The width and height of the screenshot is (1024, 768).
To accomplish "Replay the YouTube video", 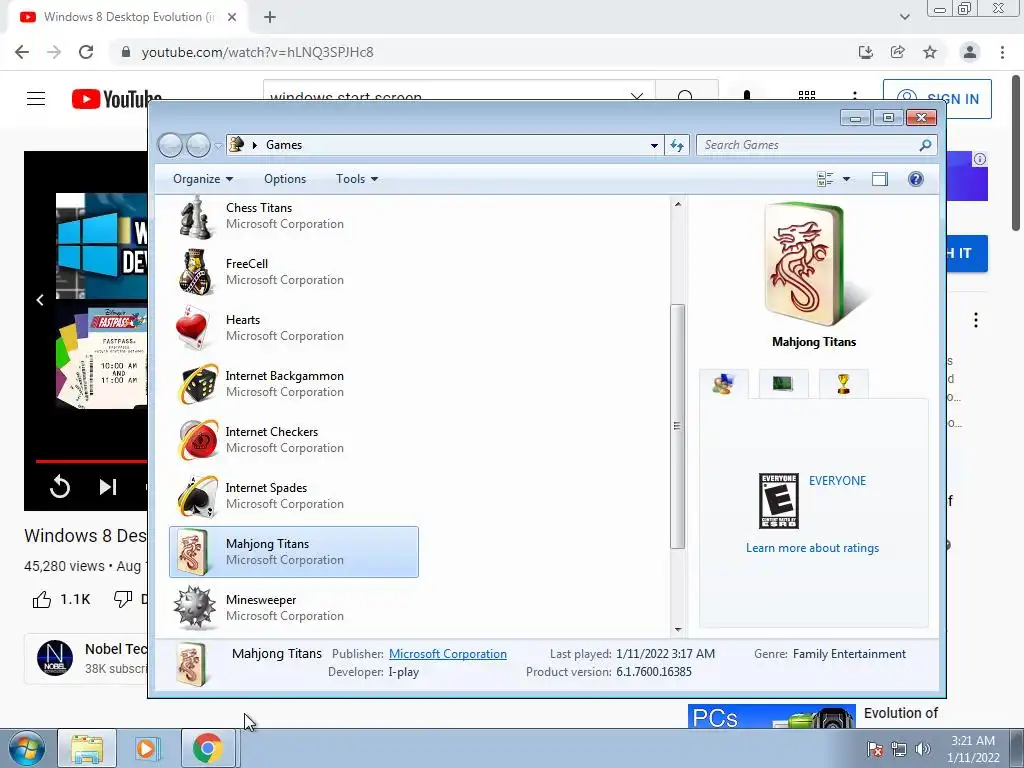I will [59, 487].
